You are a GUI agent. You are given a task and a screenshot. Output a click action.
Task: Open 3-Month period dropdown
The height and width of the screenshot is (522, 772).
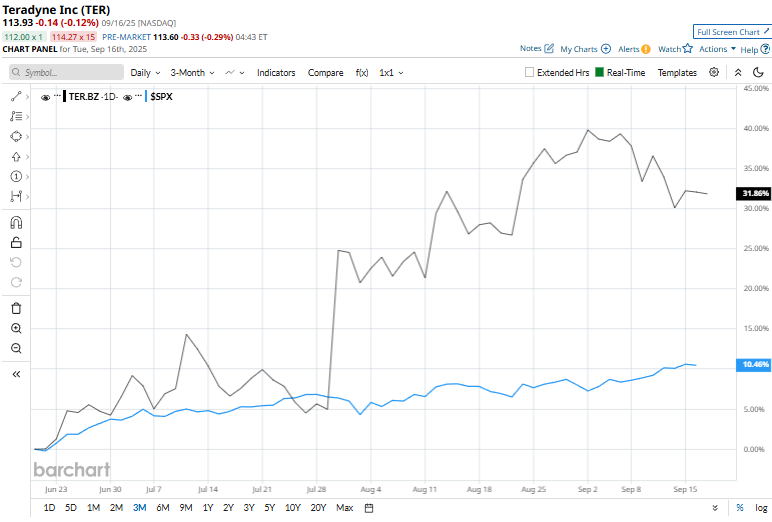tap(193, 72)
